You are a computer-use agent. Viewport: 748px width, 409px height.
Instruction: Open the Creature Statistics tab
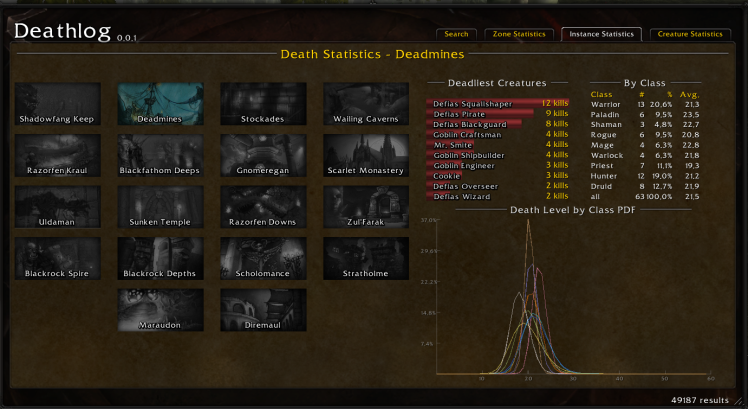(690, 34)
